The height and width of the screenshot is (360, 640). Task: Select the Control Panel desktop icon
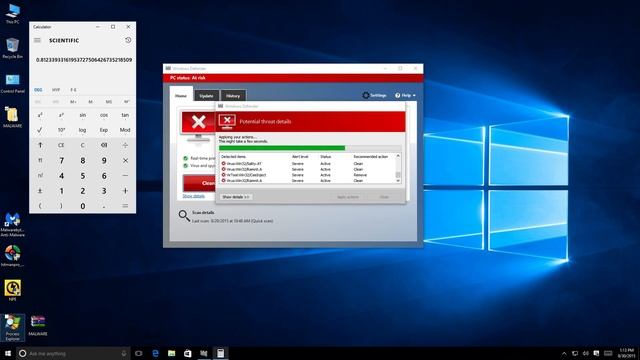point(12,83)
